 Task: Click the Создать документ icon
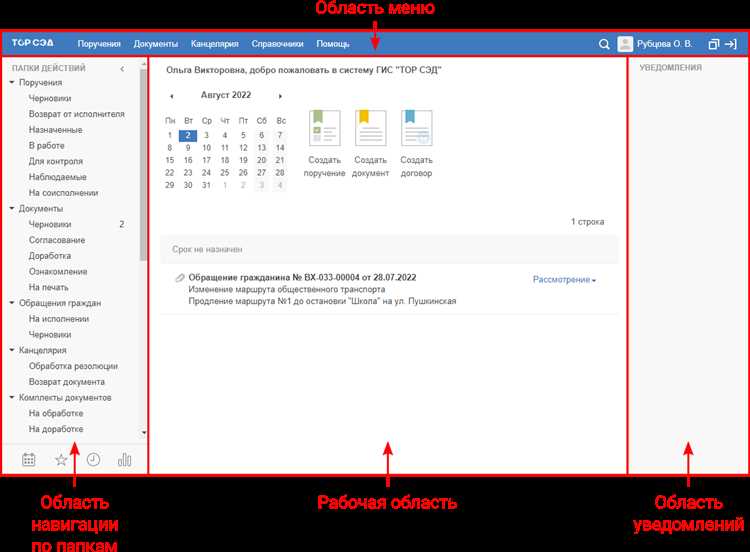pyautogui.click(x=370, y=130)
